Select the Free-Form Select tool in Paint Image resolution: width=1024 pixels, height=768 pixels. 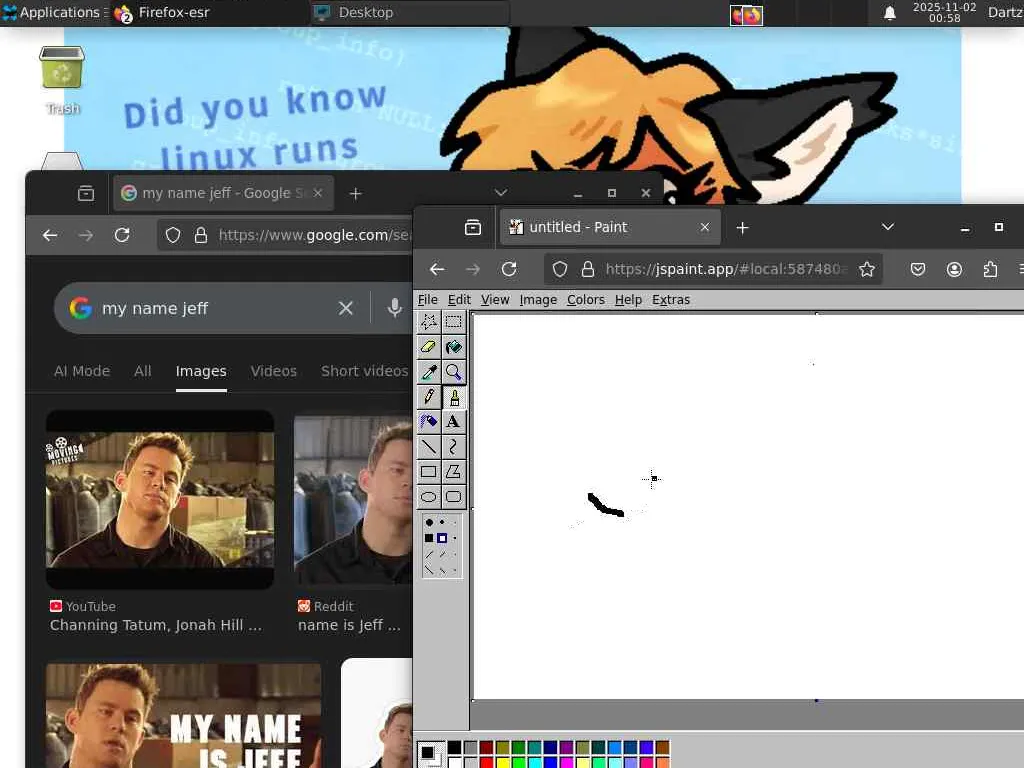point(428,321)
